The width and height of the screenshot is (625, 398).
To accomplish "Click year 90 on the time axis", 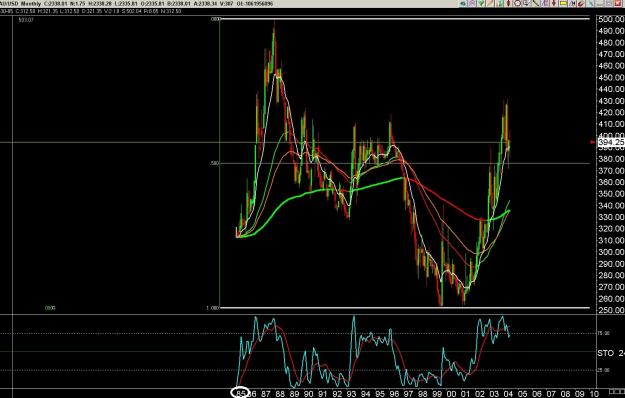I will tap(309, 394).
